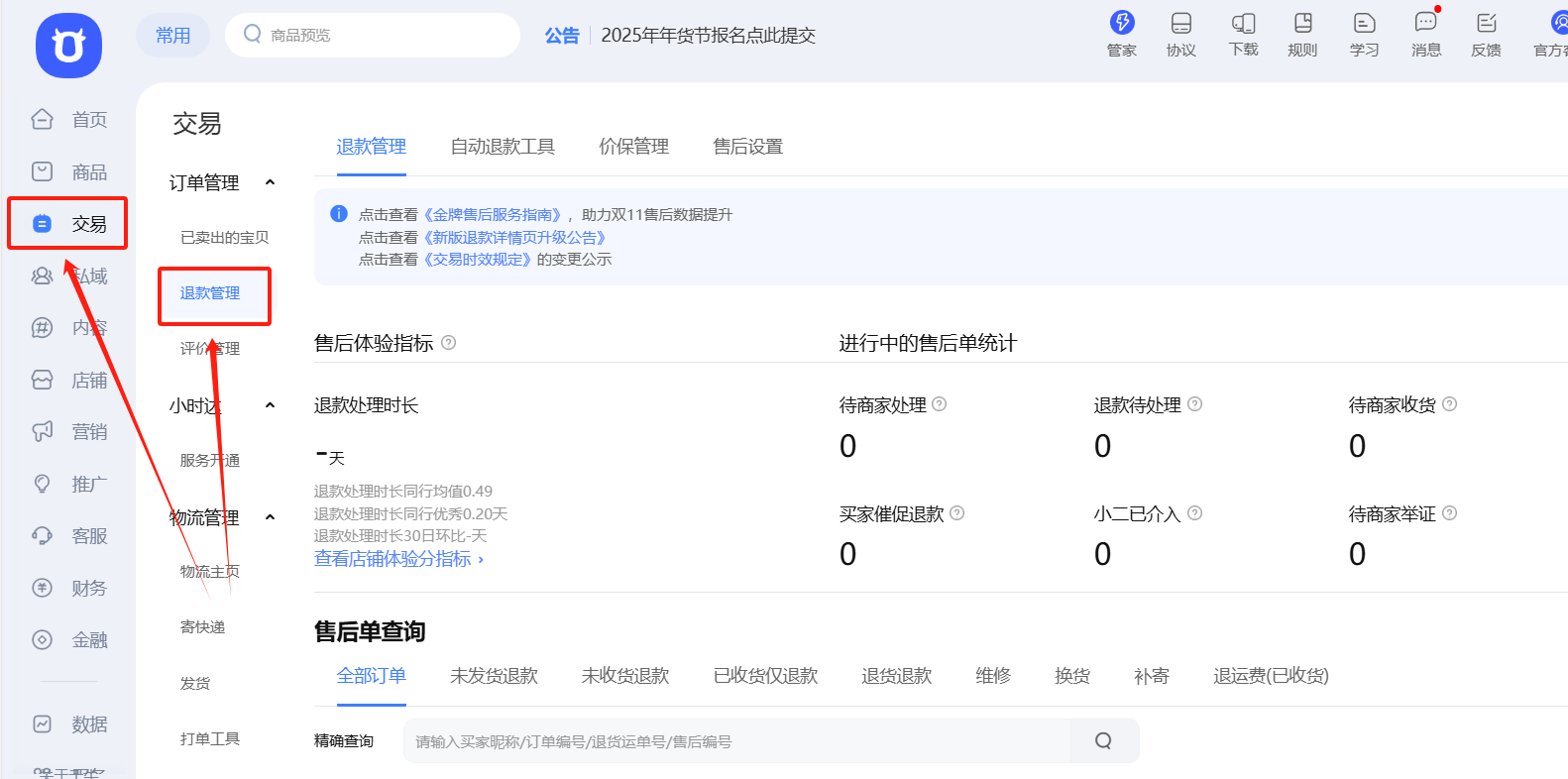This screenshot has width=1568, height=779.
Task: Select the 全部订单 filter tab
Action: click(x=372, y=676)
